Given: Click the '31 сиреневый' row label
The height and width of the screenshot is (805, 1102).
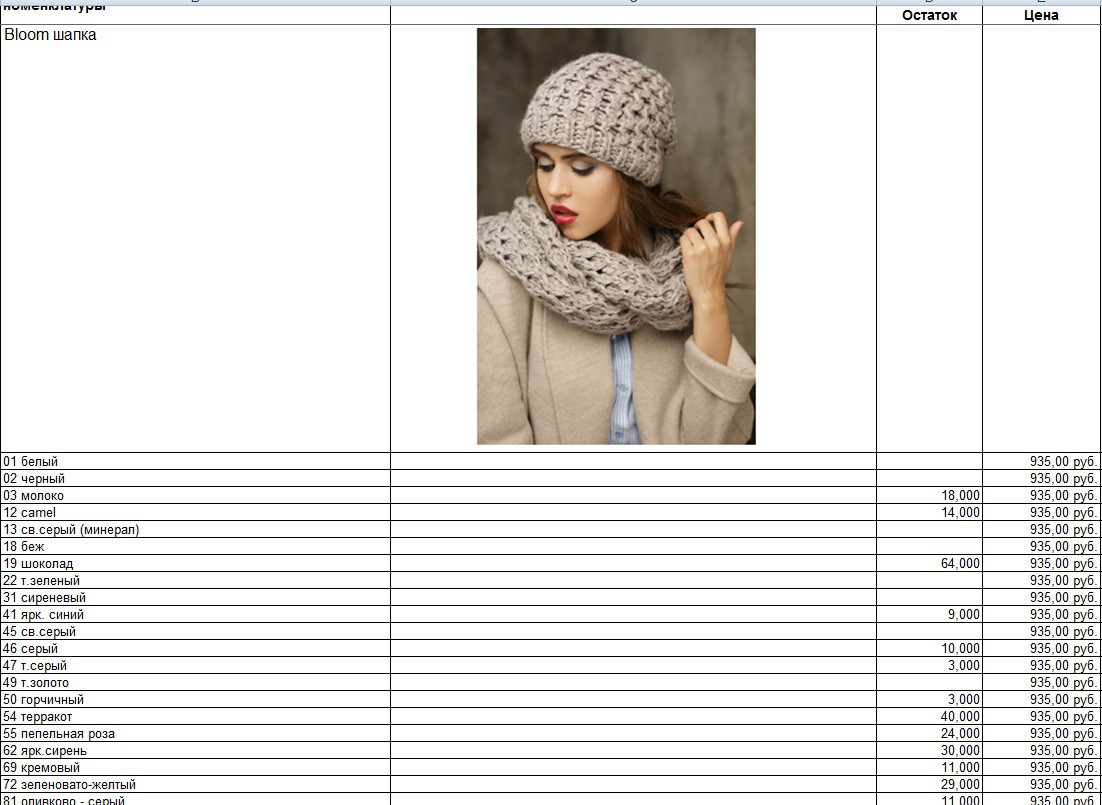Looking at the screenshot, I should point(45,598).
